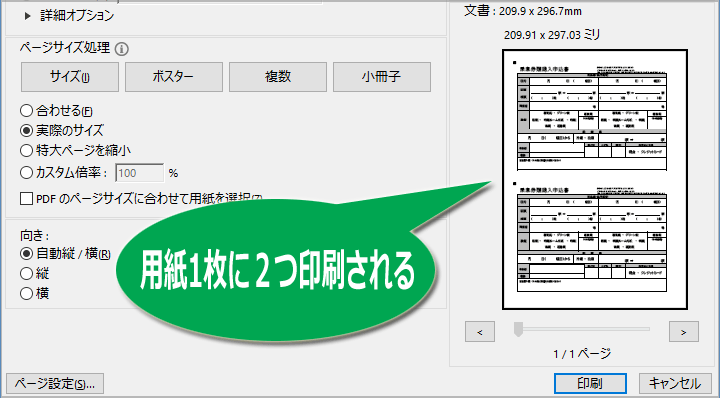720x398 pixels.
Task: Go to previous preview page arrow
Action: [480, 331]
